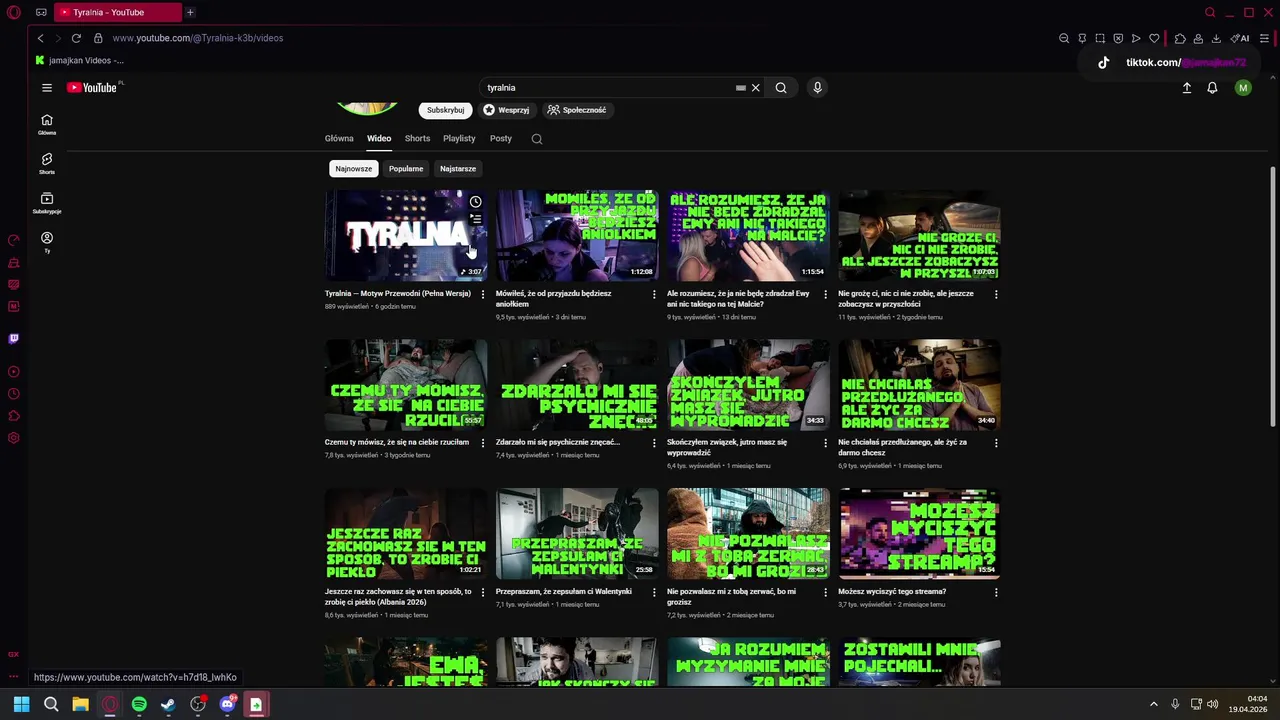This screenshot has height=720, width=1280.
Task: Click in the YouTube search field
Action: 608,88
